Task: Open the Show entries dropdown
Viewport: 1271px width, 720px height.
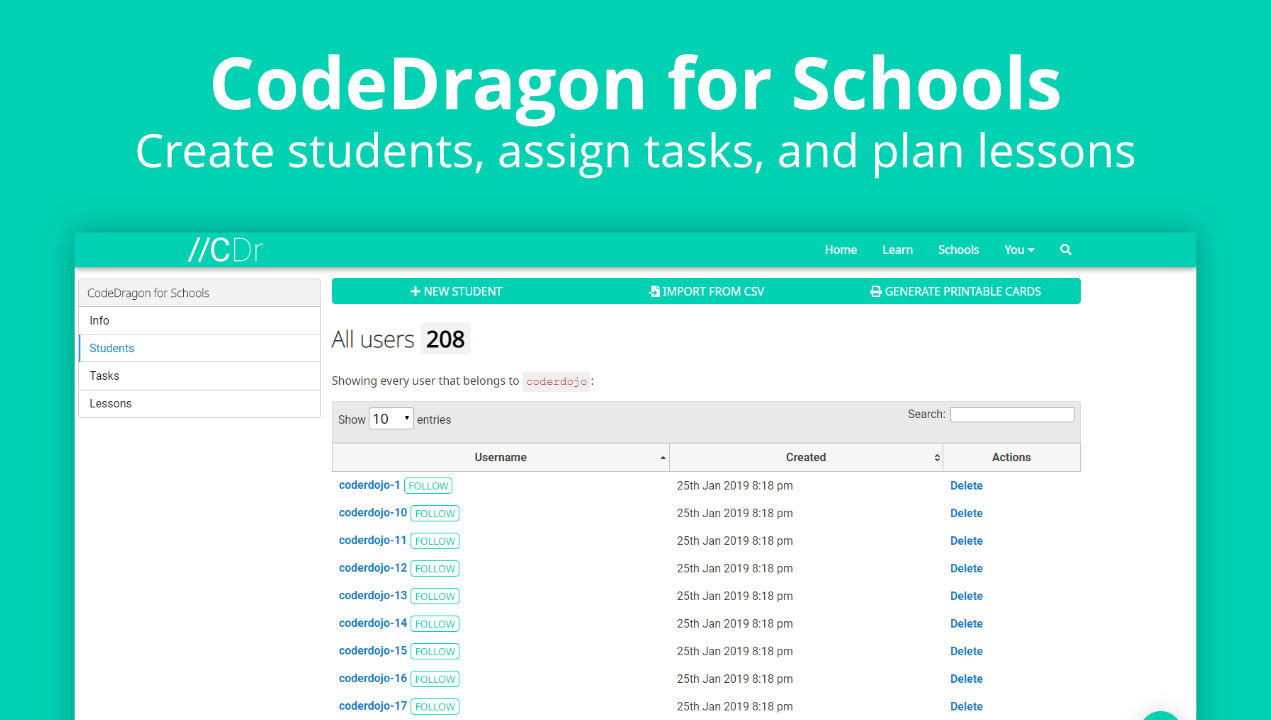Action: click(x=391, y=418)
